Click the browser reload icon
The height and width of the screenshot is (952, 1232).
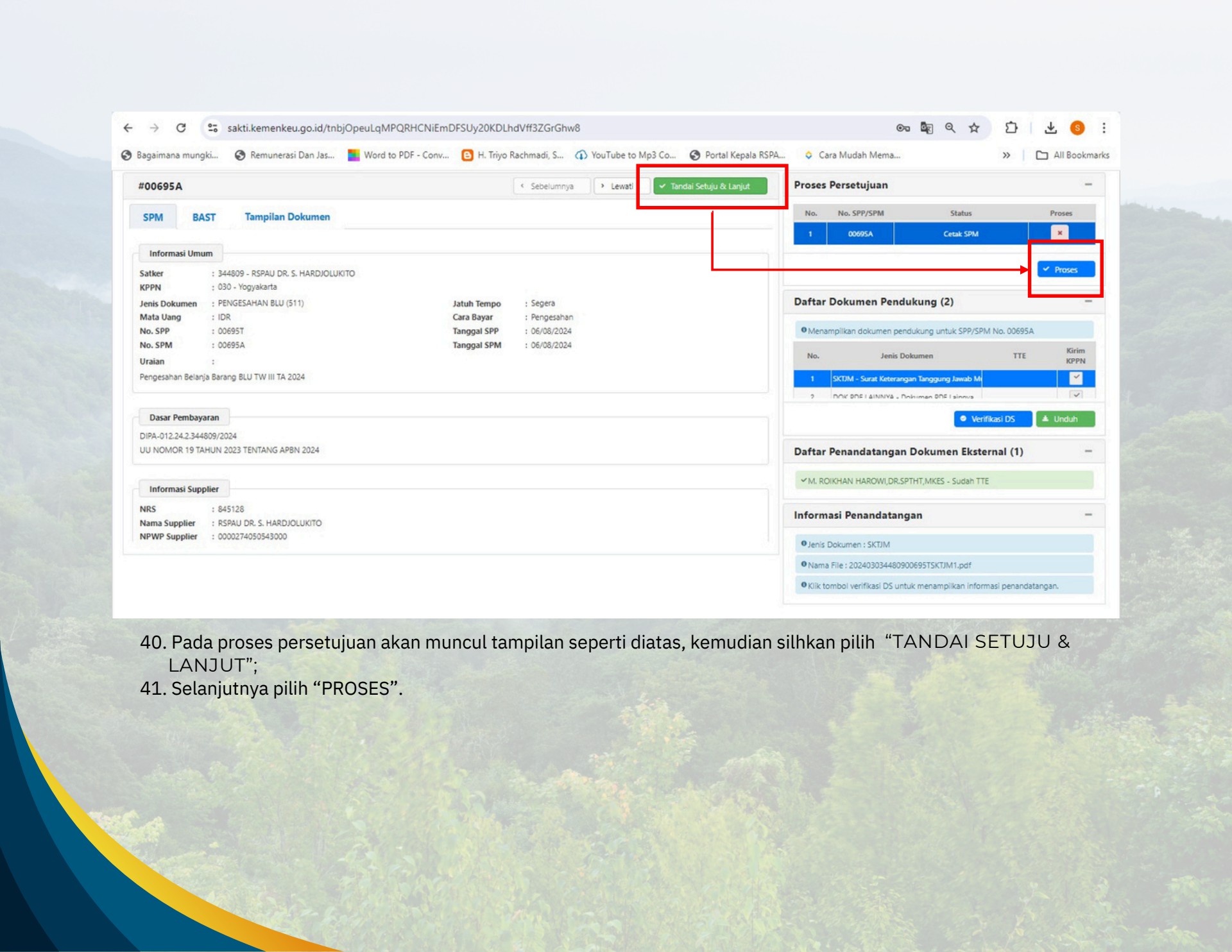pyautogui.click(x=181, y=128)
